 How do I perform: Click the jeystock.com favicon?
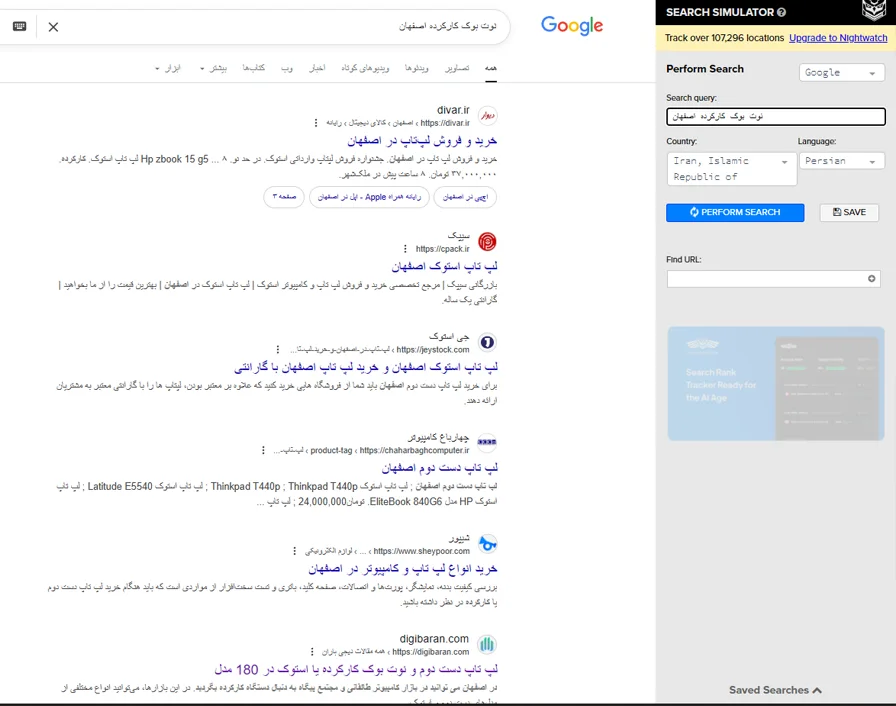coord(487,342)
